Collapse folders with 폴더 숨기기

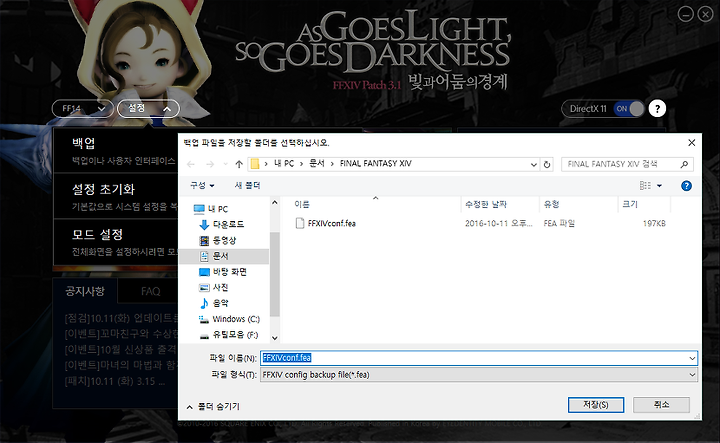213,406
